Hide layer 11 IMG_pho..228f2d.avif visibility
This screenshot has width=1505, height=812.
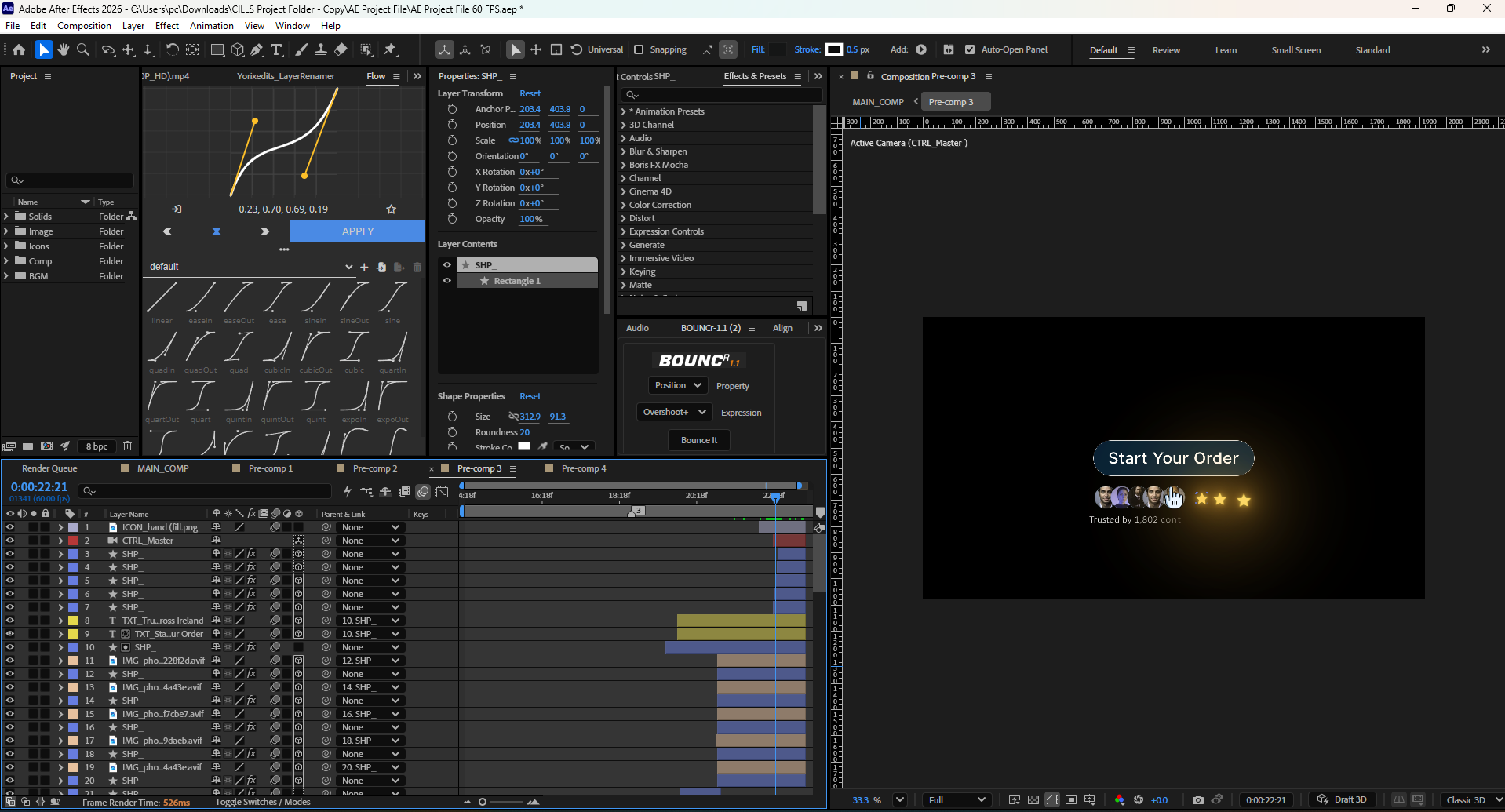point(10,661)
